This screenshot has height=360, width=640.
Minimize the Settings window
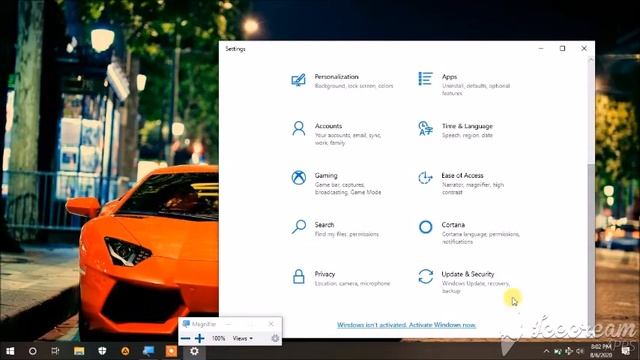[x=541, y=48]
